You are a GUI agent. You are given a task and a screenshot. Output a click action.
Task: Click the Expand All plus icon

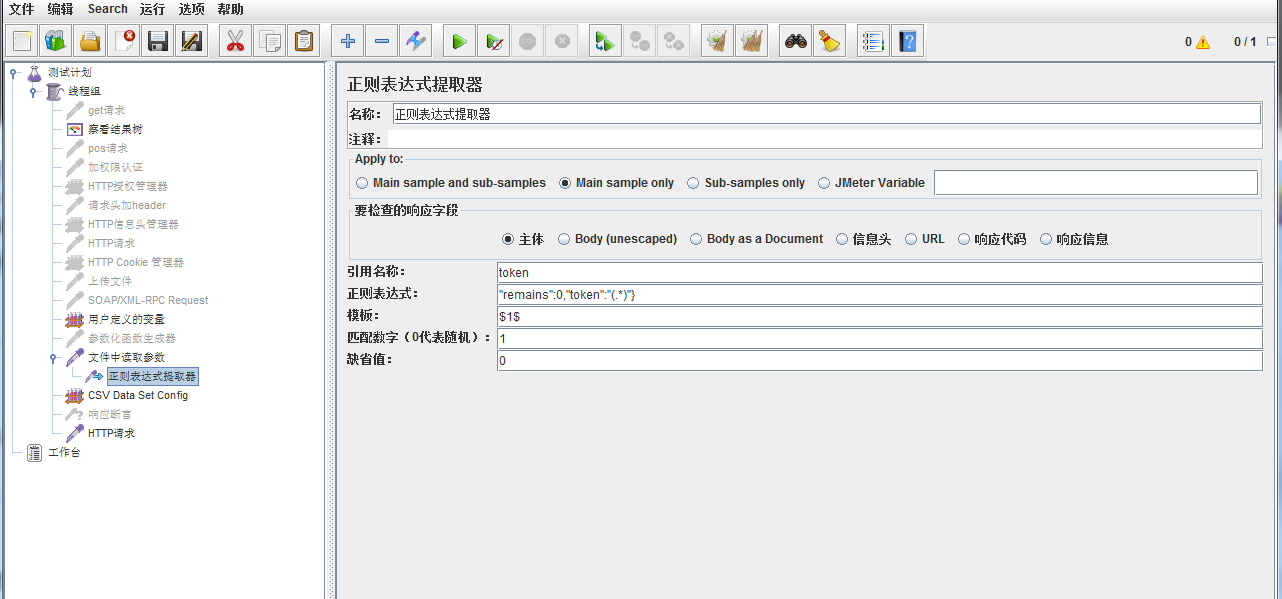pyautogui.click(x=348, y=41)
